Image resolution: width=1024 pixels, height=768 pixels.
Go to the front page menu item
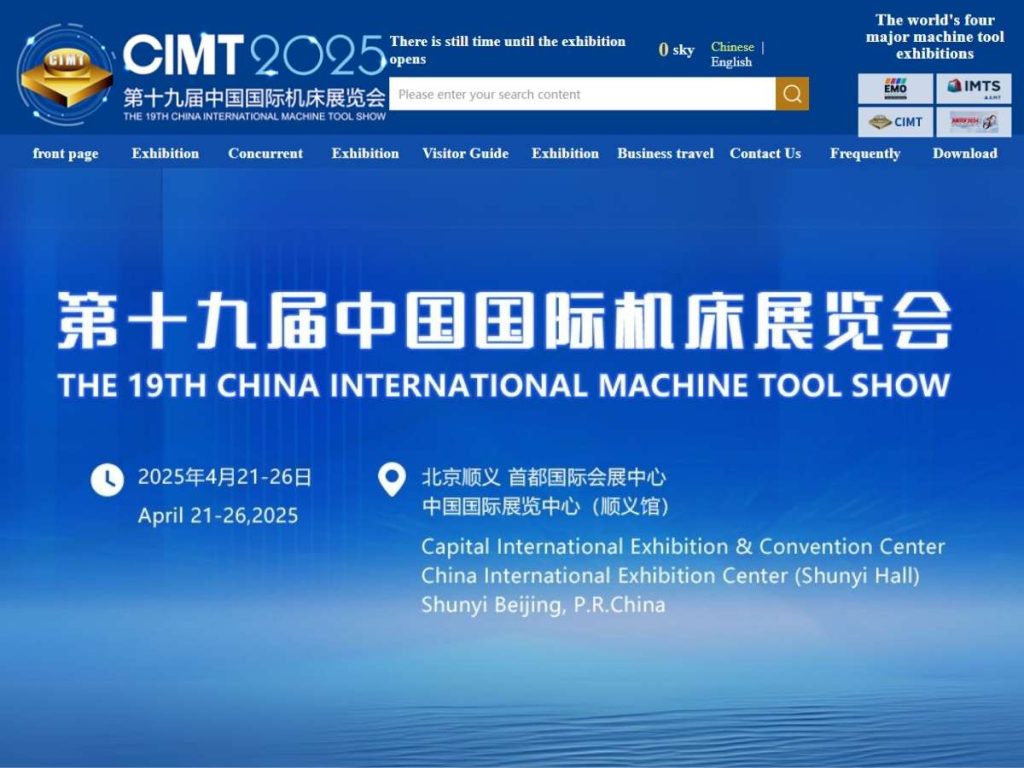65,153
